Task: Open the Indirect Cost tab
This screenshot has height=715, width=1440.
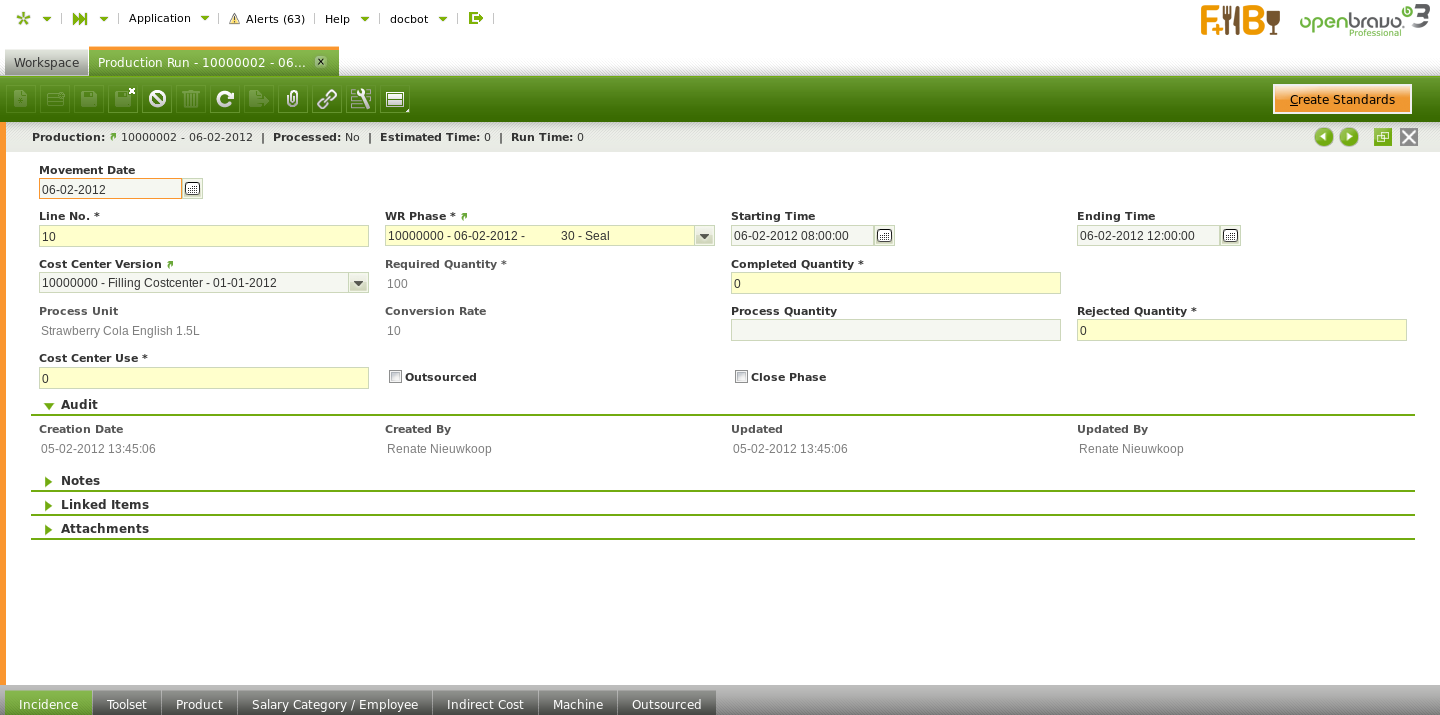Action: [x=485, y=704]
